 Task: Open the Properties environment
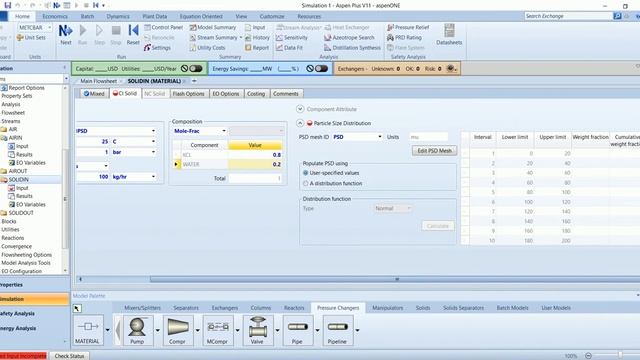tap(34, 285)
